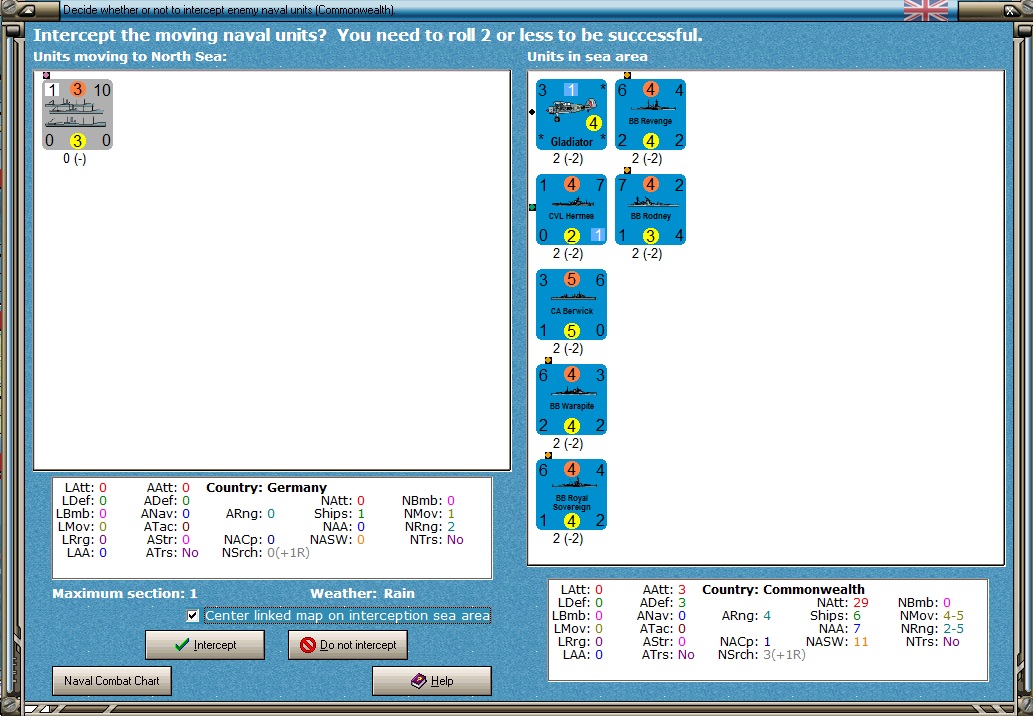Select the BB Rodney battleship counter
Screen dimensions: 1033x716
pyautogui.click(x=650, y=209)
